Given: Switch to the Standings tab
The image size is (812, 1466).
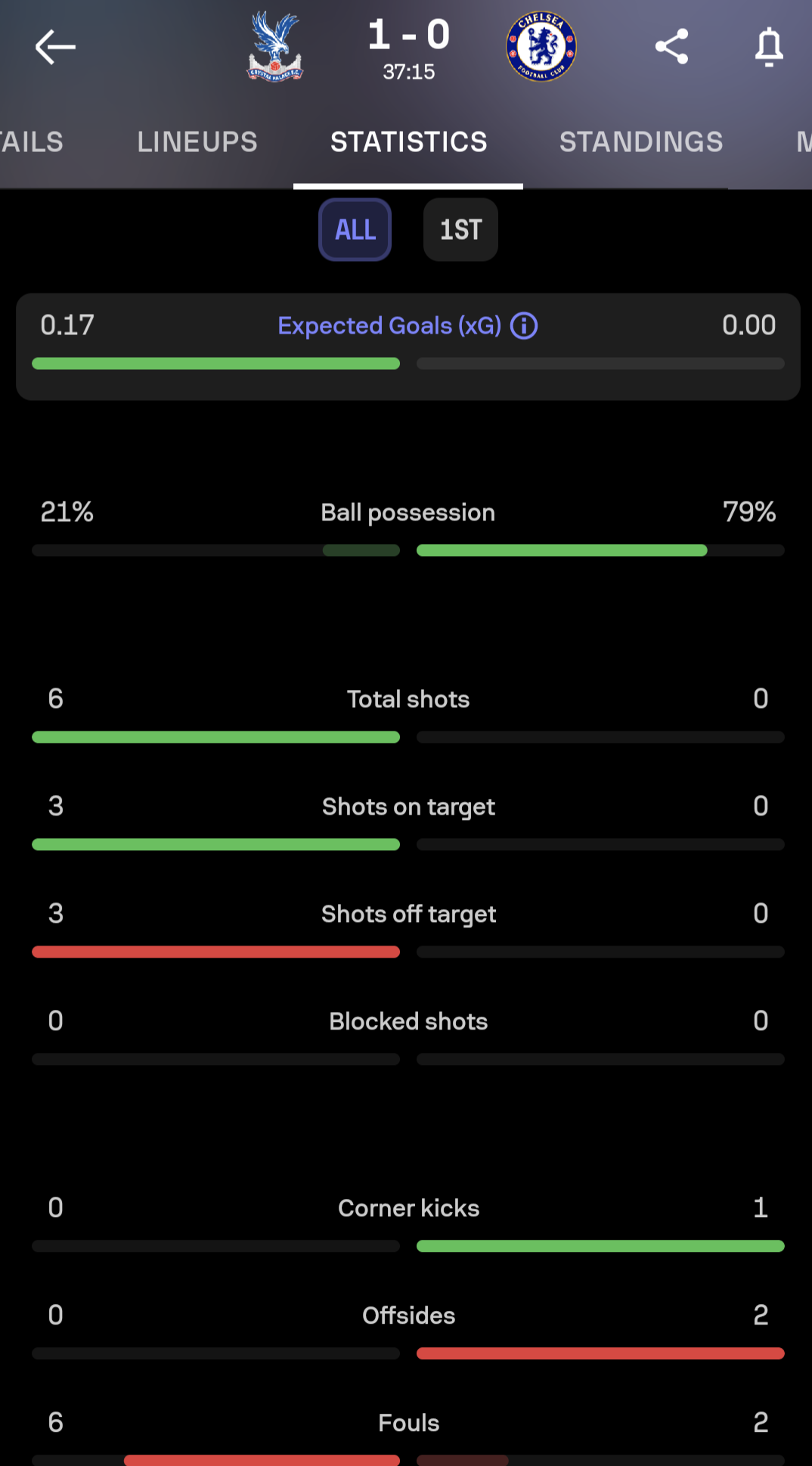Looking at the screenshot, I should (641, 142).
